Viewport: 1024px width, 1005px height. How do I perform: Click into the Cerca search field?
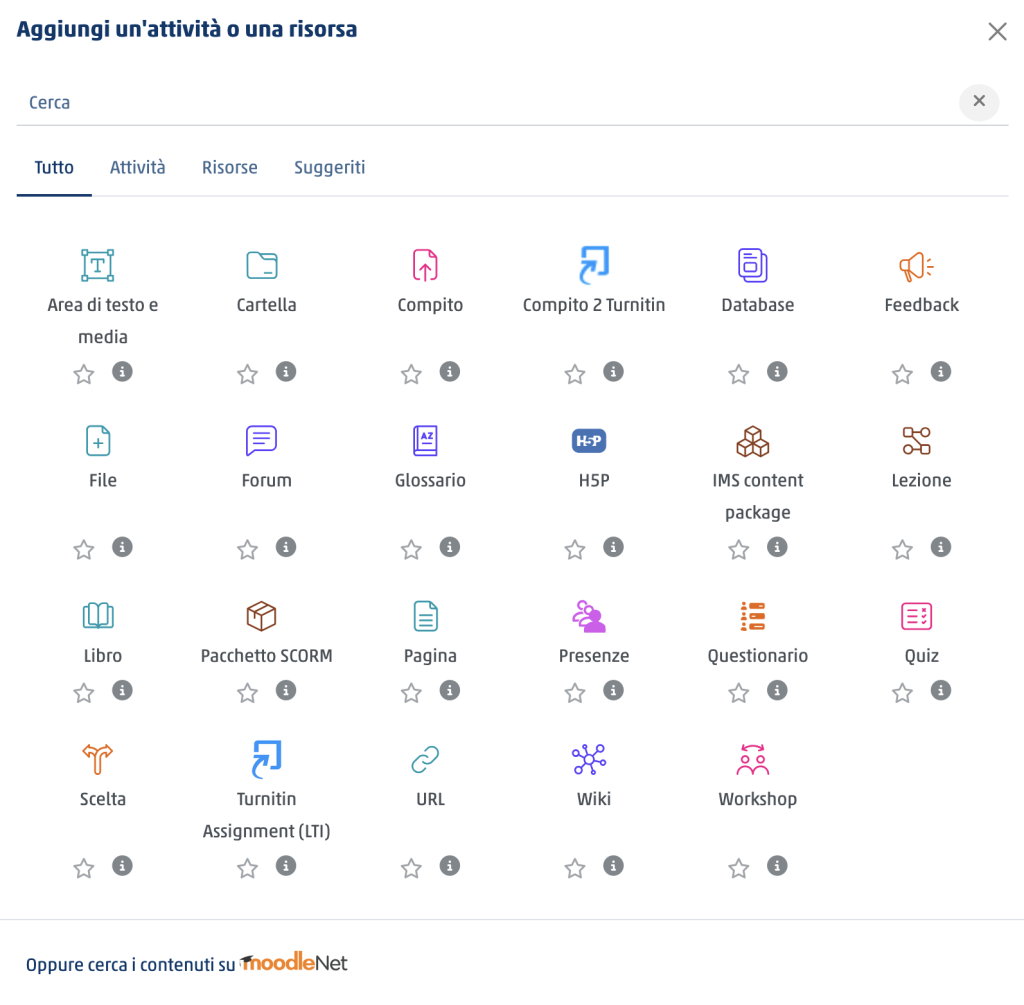487,103
